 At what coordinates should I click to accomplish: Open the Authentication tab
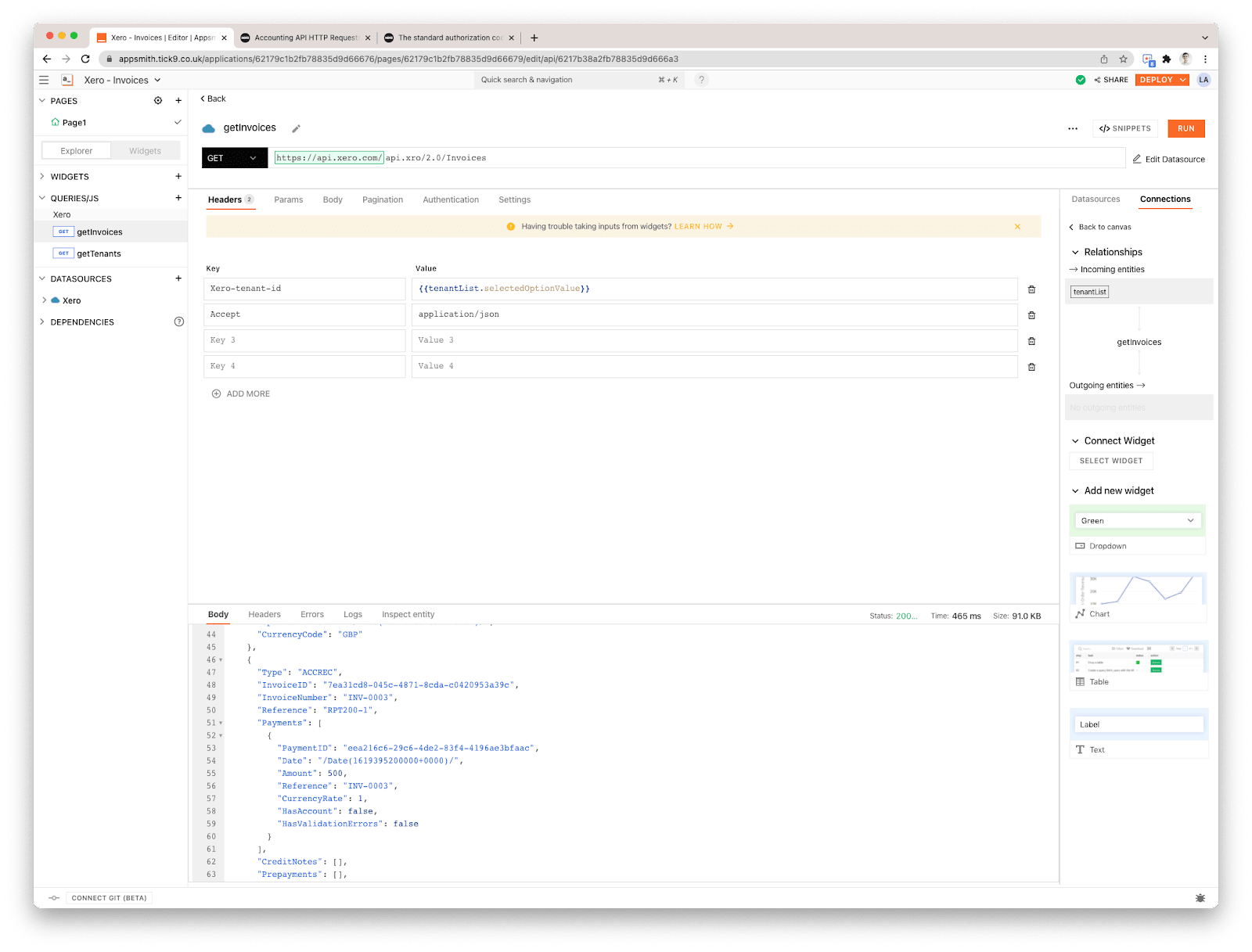[451, 200]
